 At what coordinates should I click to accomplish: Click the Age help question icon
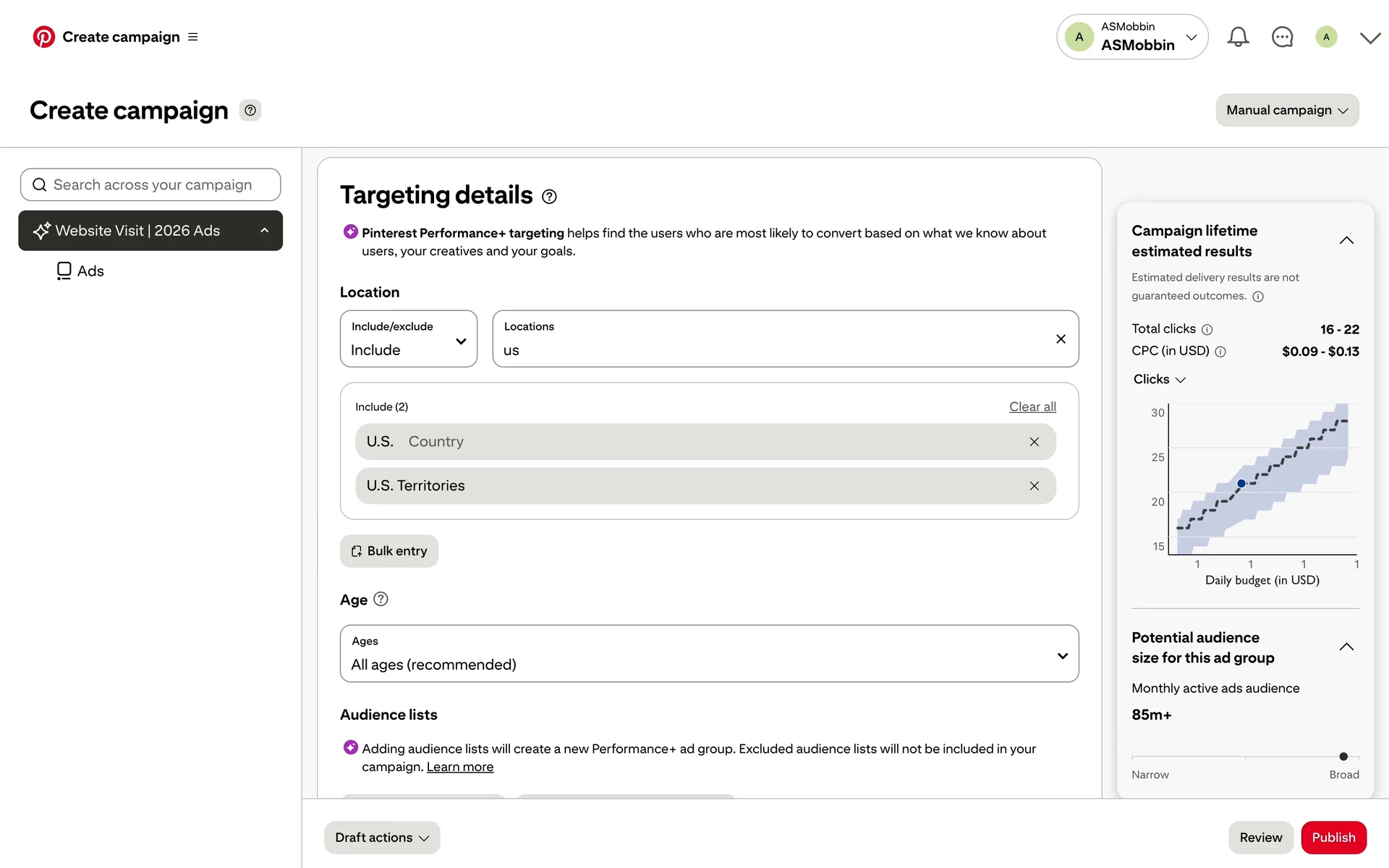[381, 599]
